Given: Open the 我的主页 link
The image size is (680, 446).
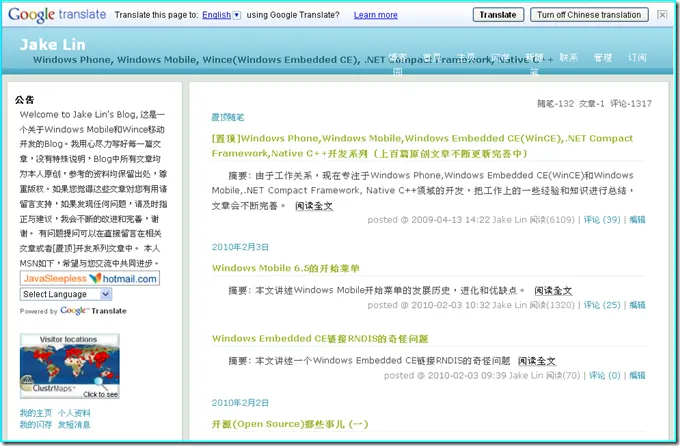Looking at the screenshot, I should coord(36,413).
